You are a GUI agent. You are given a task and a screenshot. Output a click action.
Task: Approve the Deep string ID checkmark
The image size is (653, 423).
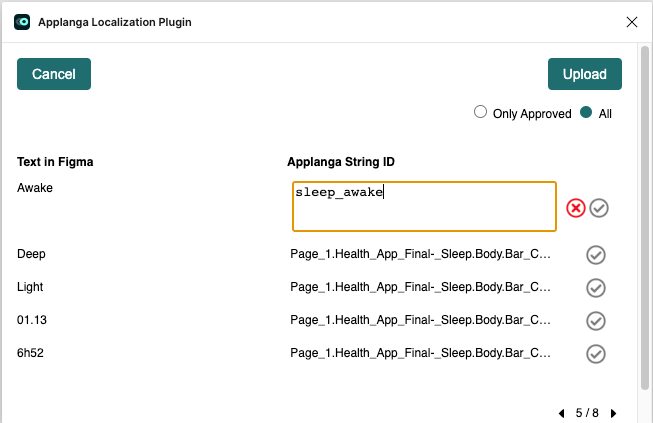[x=596, y=255]
